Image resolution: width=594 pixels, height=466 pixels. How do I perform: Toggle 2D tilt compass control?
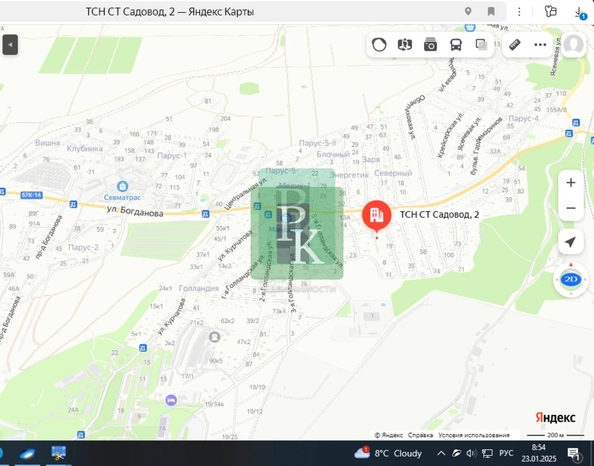click(571, 280)
